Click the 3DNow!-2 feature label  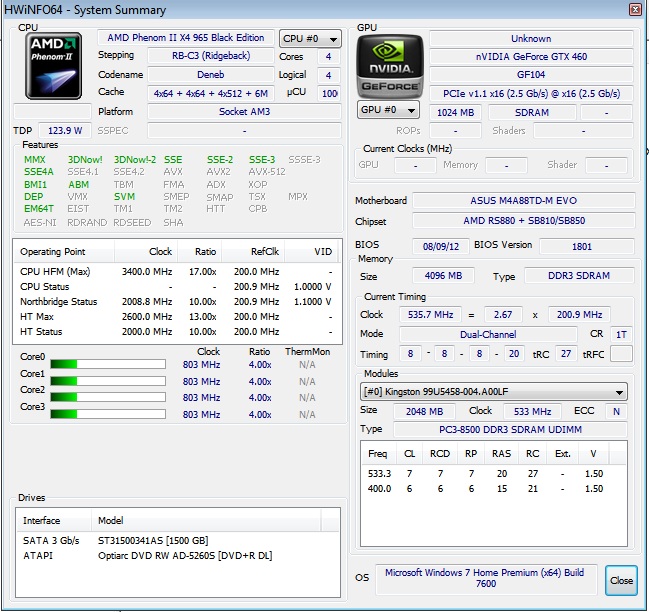135,160
